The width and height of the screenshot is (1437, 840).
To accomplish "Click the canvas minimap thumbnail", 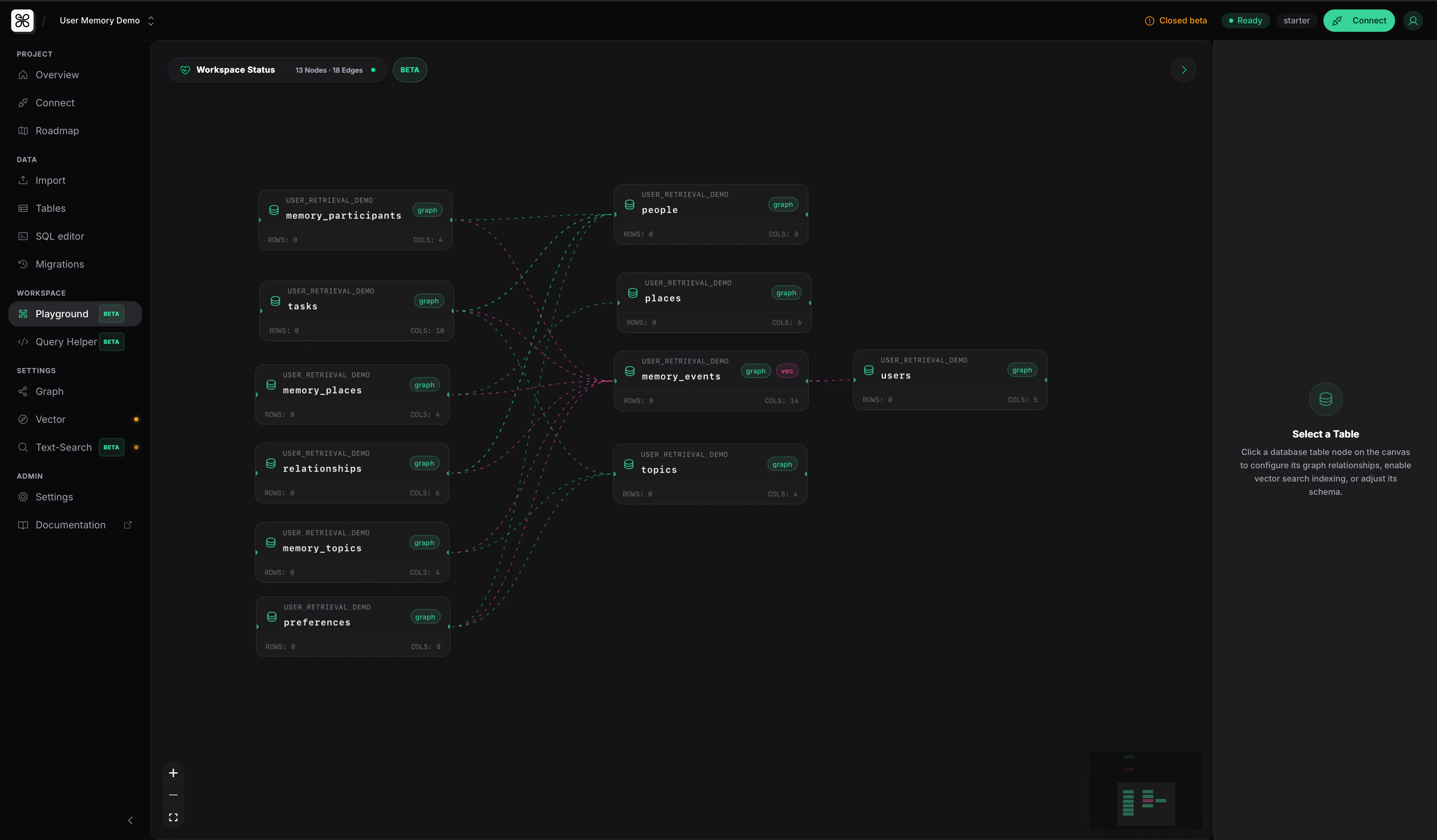I will click(x=1146, y=790).
